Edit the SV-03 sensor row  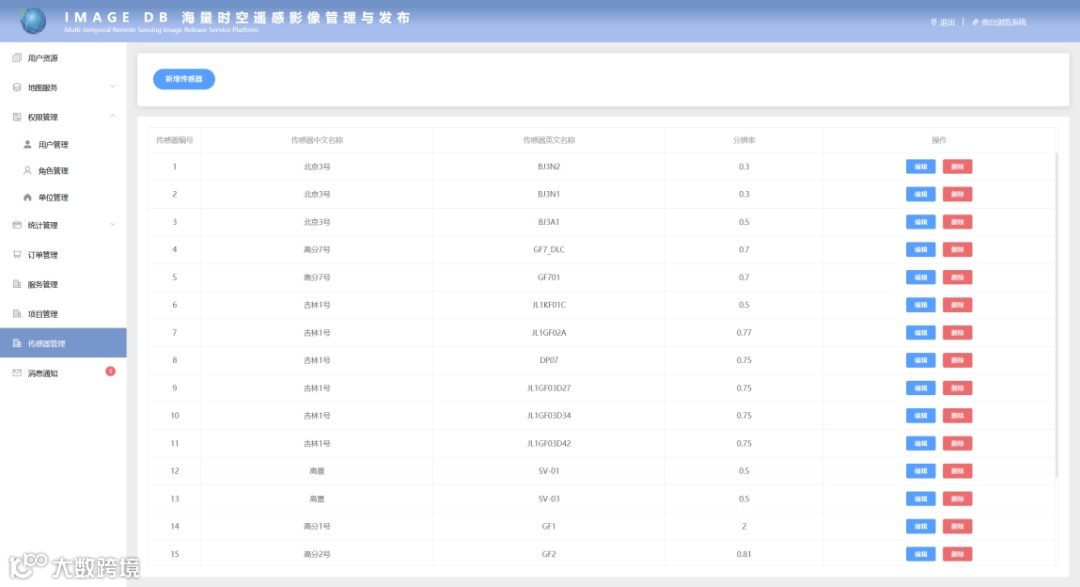[x=921, y=499]
